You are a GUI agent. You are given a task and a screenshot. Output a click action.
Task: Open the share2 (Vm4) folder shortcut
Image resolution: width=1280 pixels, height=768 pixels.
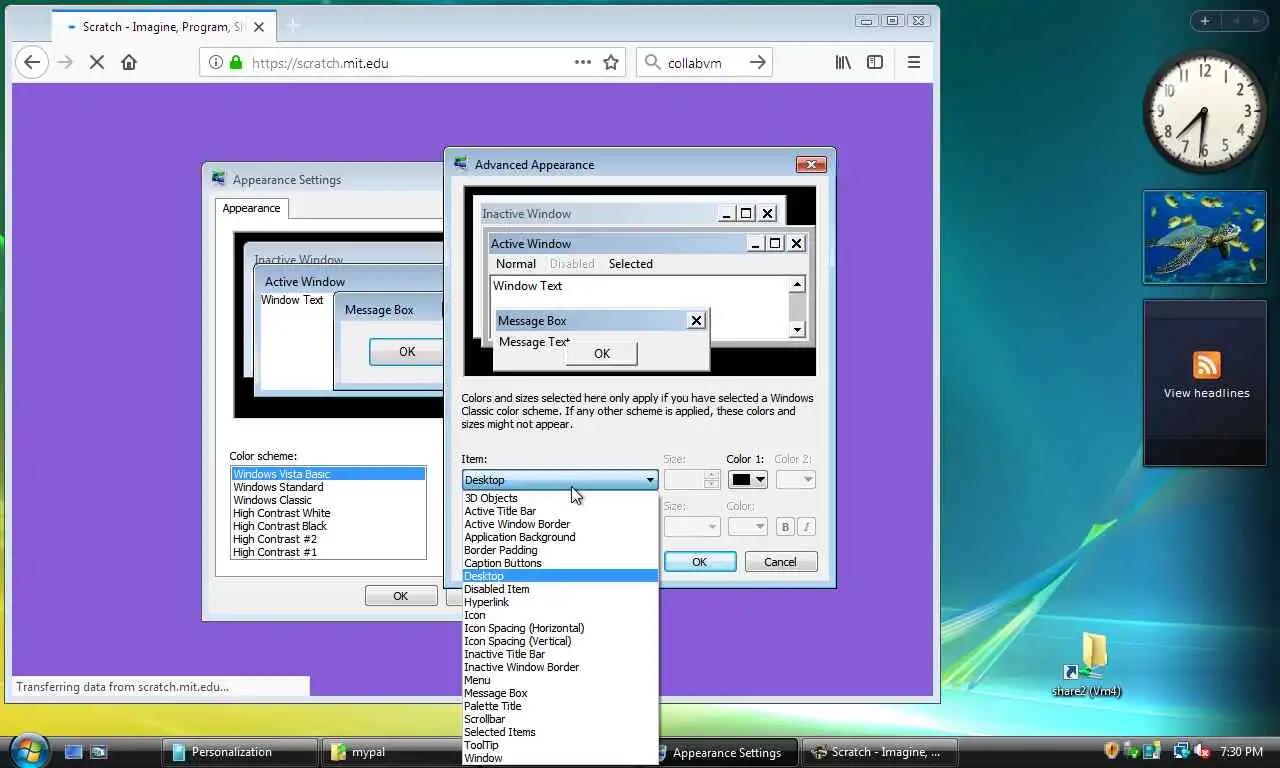click(x=1087, y=665)
